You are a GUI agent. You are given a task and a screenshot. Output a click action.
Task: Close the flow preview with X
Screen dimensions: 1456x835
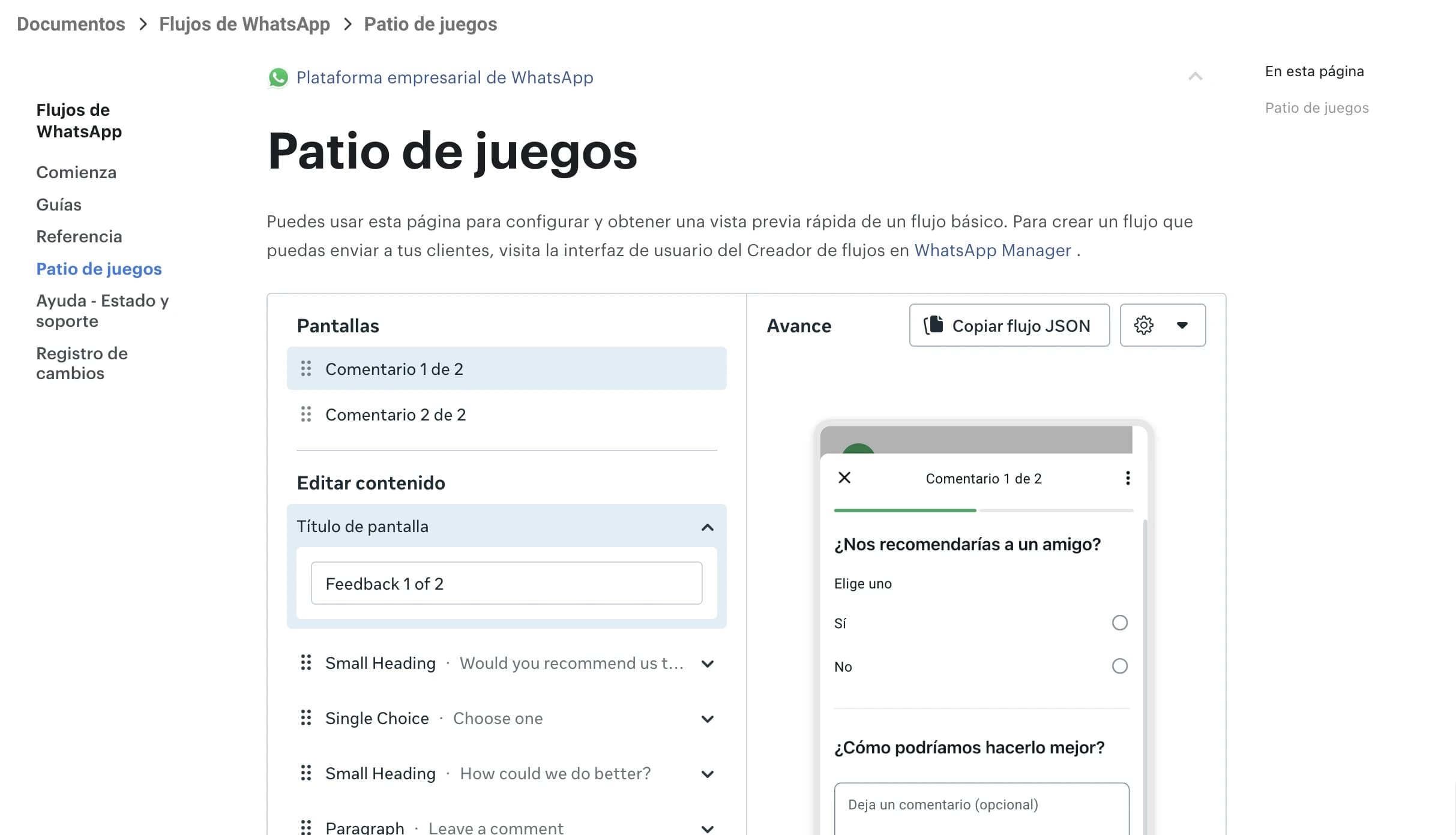(x=844, y=477)
